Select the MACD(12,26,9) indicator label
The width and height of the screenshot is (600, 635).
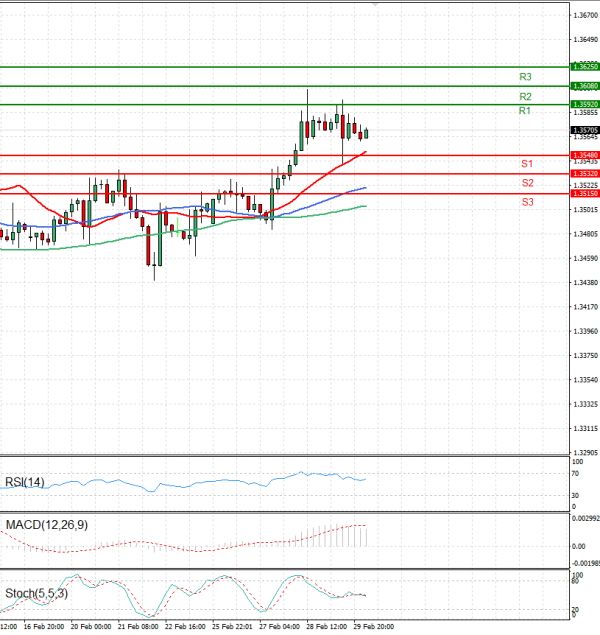[x=47, y=525]
